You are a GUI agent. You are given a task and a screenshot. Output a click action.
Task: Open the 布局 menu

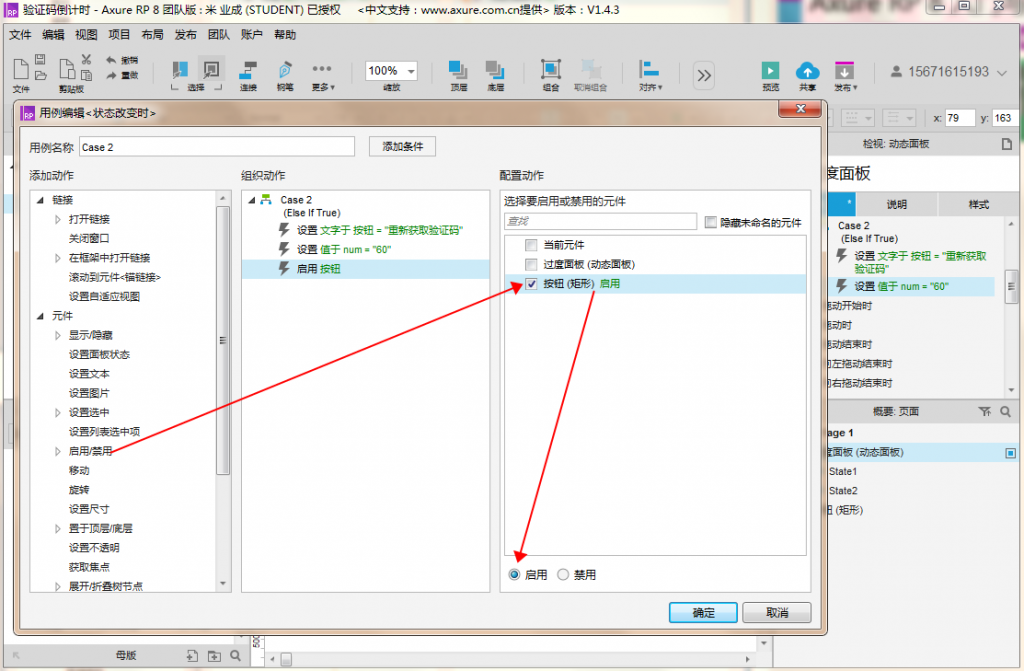point(152,34)
